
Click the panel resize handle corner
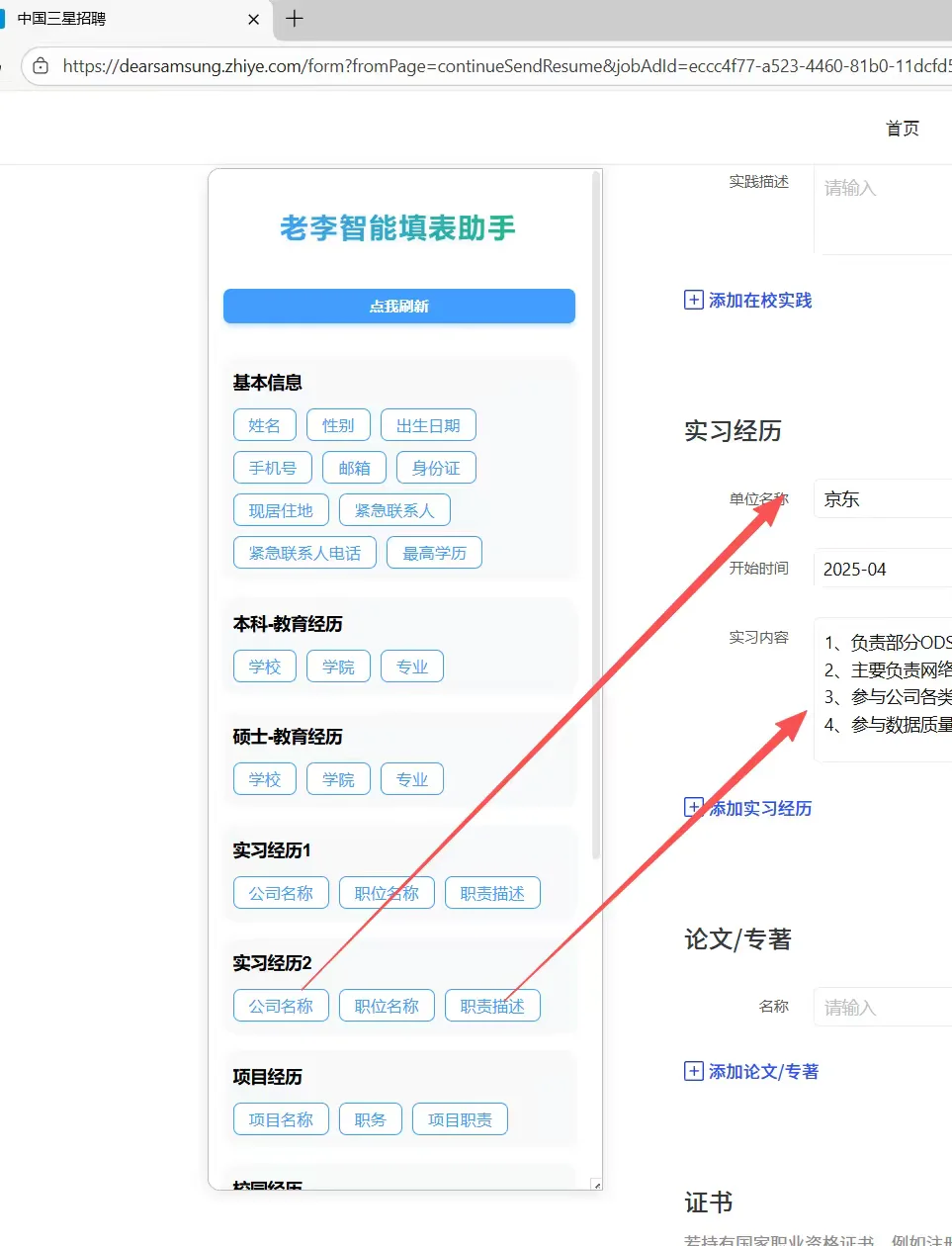(596, 1184)
